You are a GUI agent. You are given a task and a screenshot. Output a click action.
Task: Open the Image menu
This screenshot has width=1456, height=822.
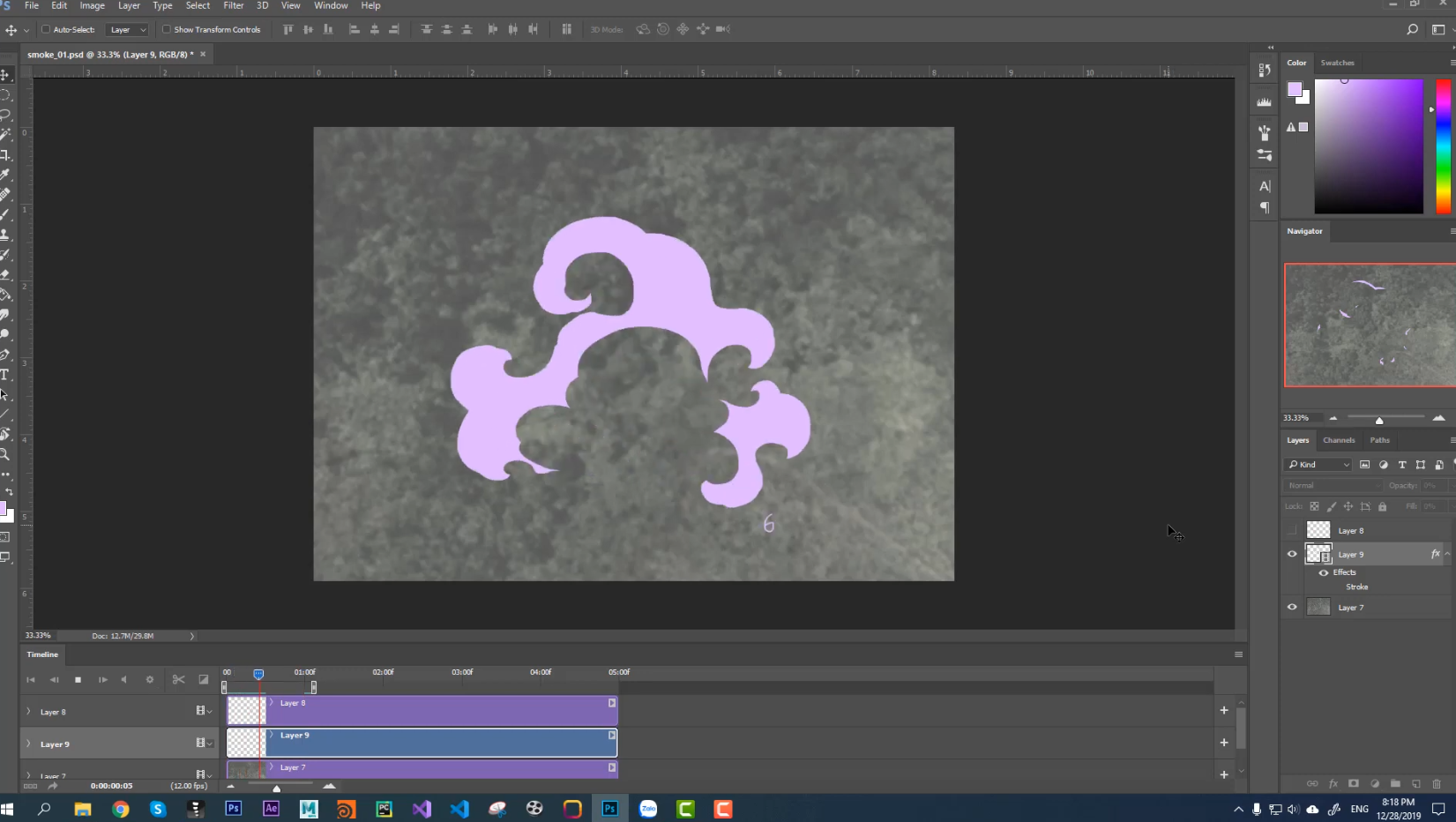tap(92, 5)
